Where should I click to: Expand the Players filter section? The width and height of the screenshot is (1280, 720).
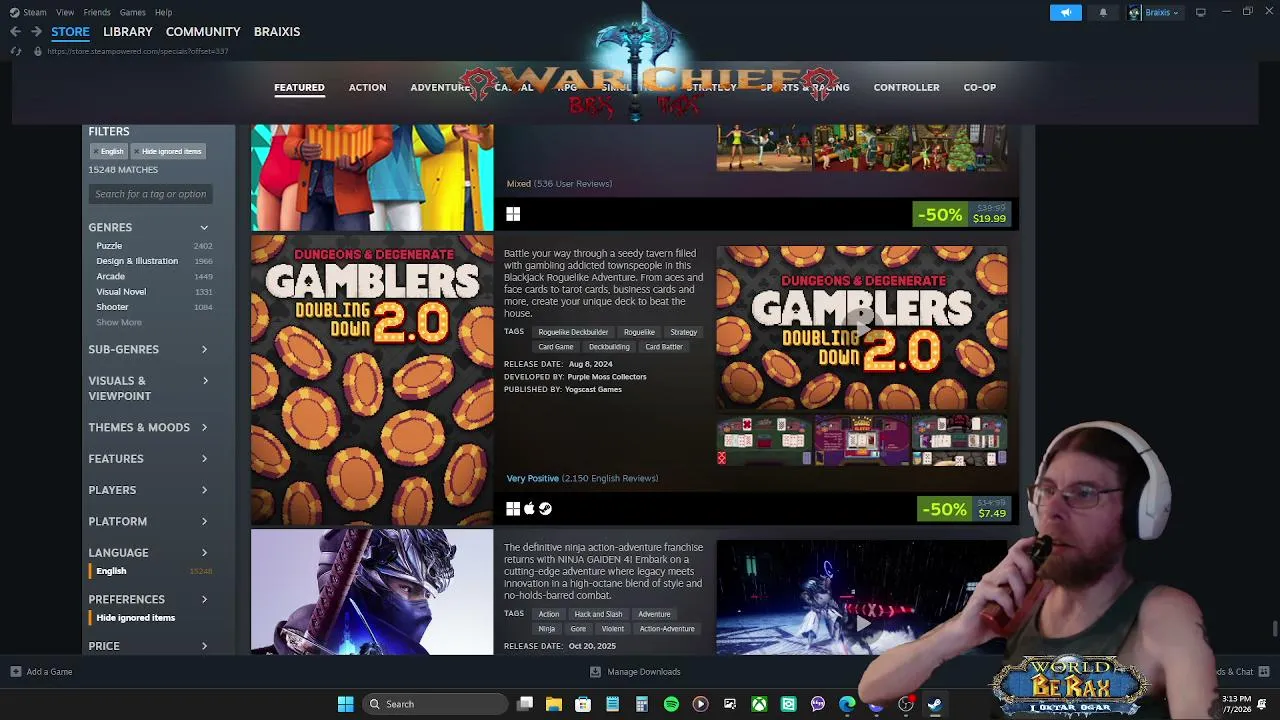148,490
